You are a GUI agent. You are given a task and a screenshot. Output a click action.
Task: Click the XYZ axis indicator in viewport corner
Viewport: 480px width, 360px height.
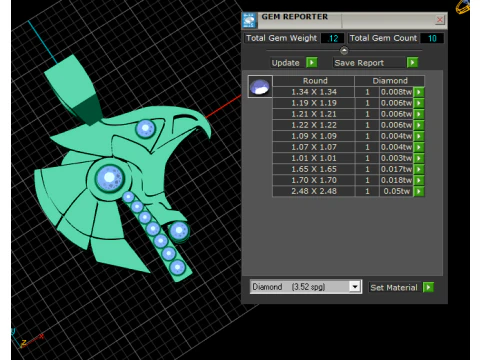click(x=27, y=338)
